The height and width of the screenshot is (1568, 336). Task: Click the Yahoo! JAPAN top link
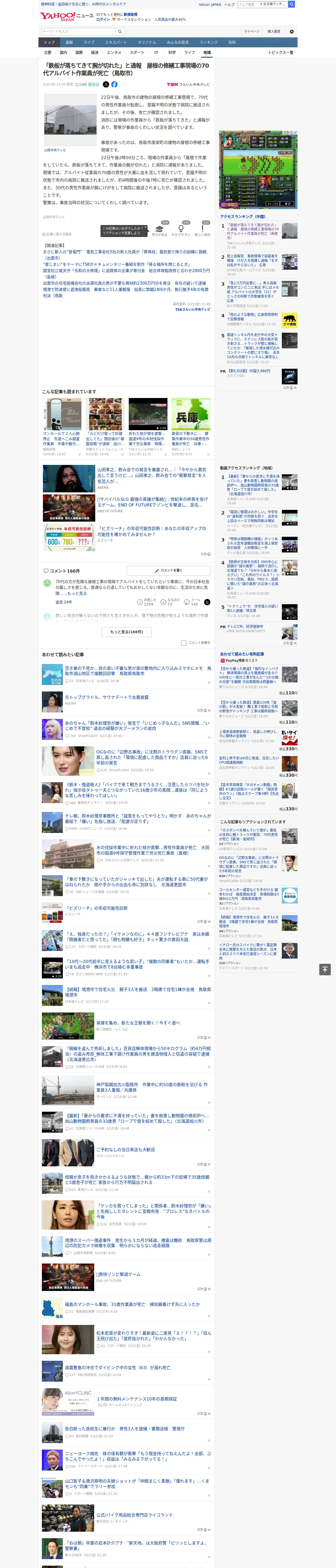point(210,4)
